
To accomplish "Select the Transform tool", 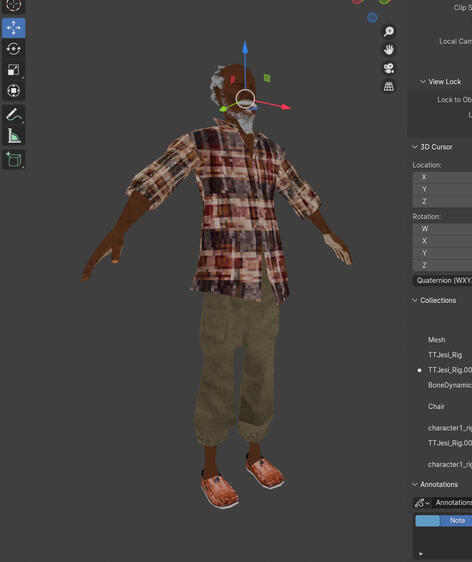I will pos(14,90).
